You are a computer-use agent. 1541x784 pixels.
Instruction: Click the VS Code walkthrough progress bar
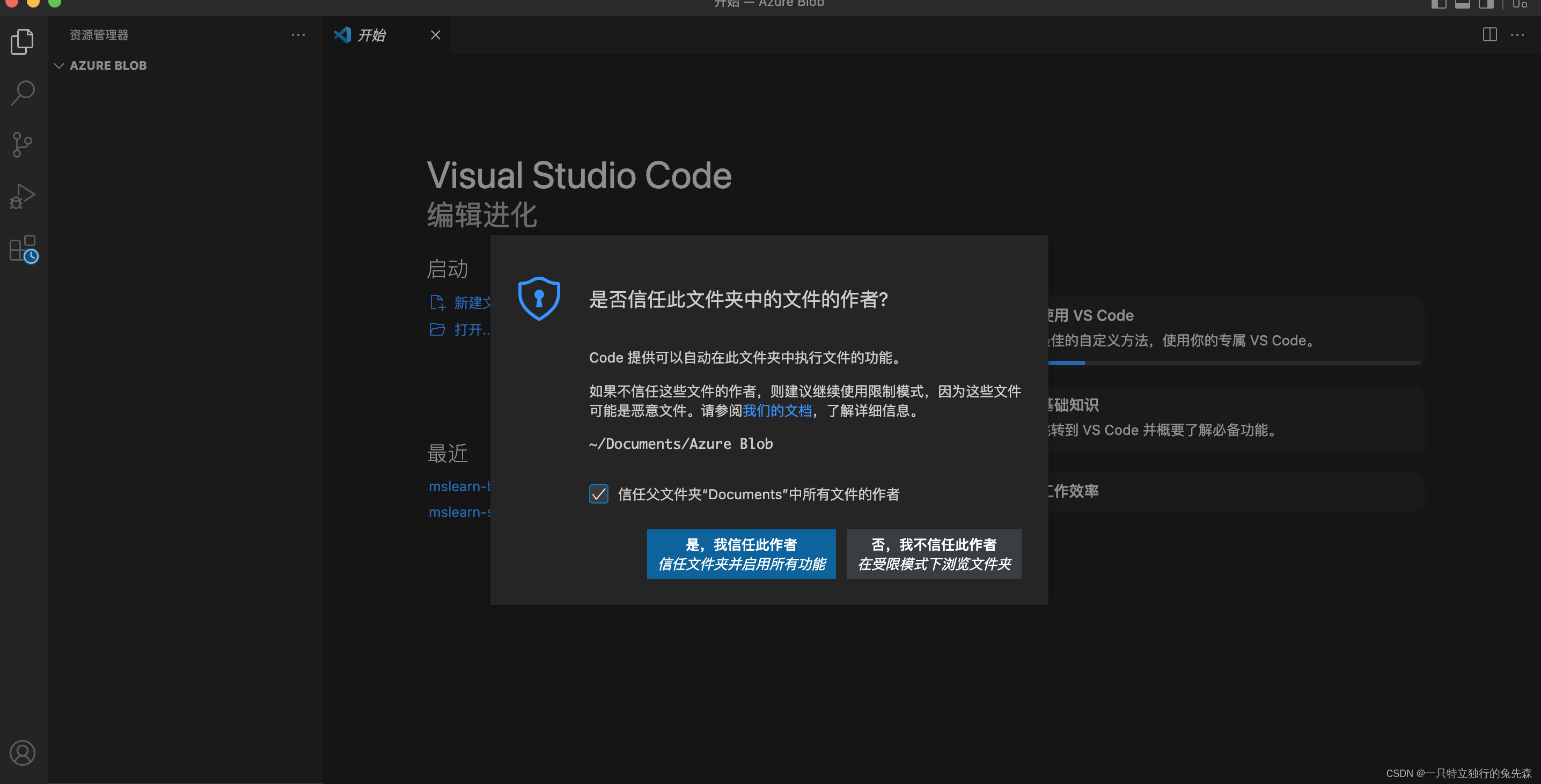tap(1234, 363)
